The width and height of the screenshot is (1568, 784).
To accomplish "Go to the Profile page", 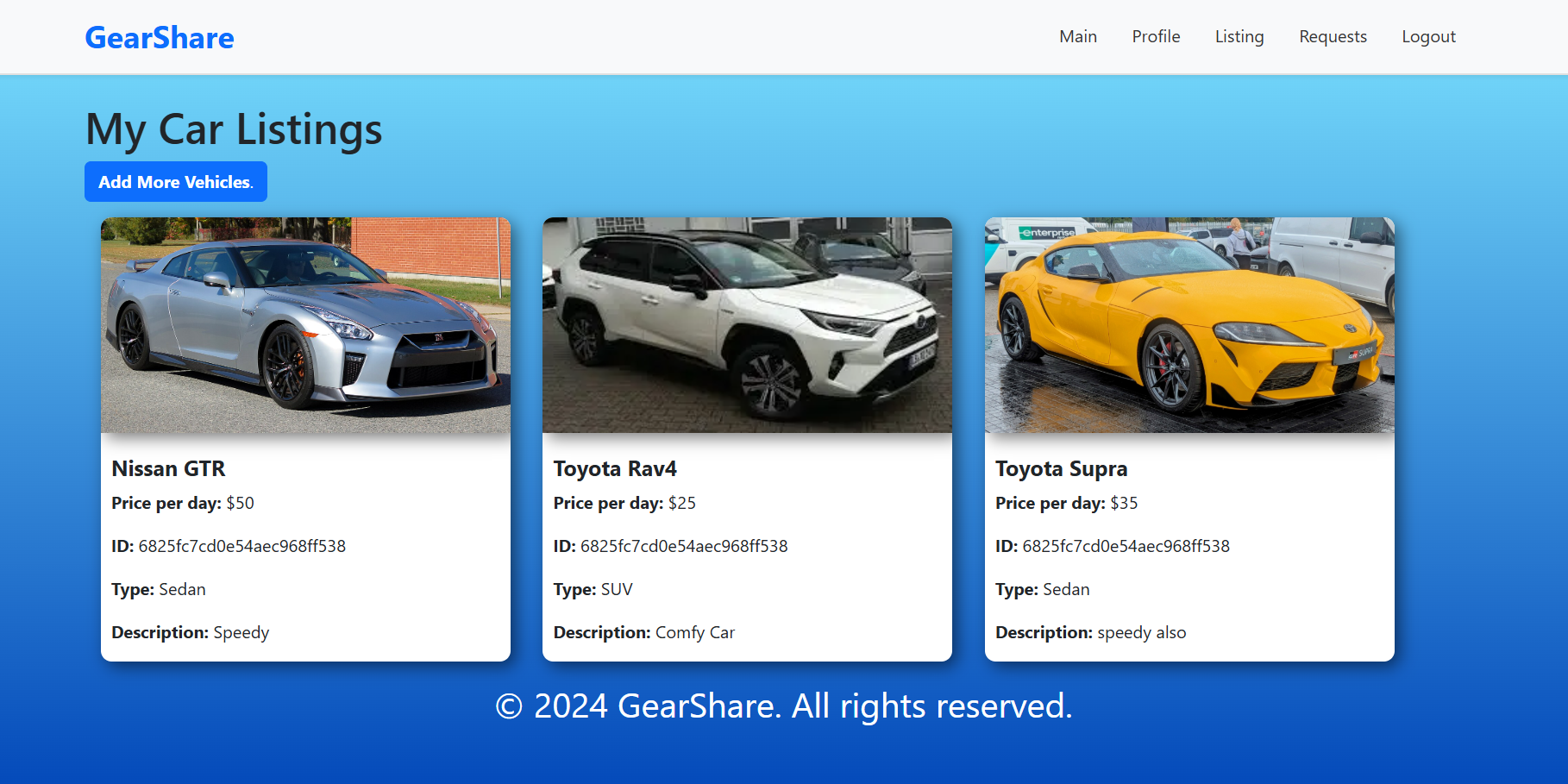I will point(1156,36).
